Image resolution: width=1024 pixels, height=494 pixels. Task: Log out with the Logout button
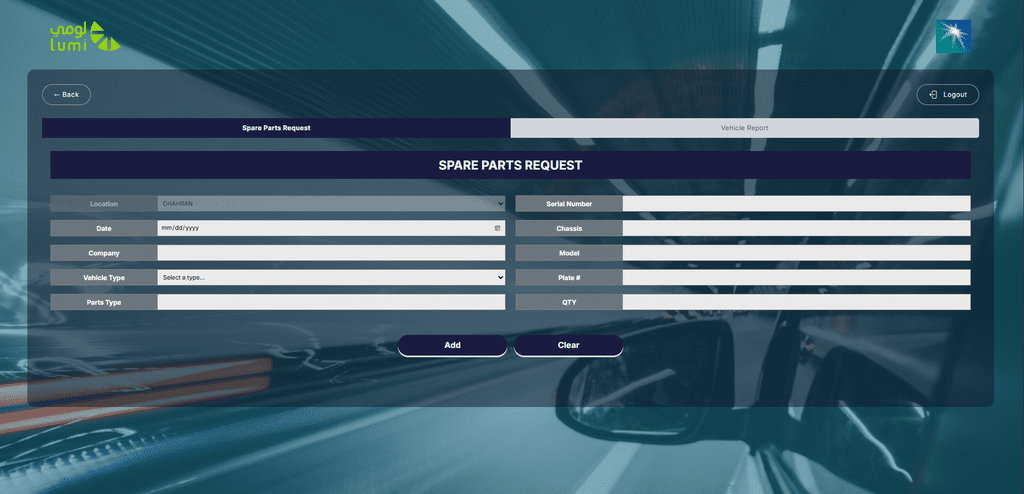[x=948, y=95]
